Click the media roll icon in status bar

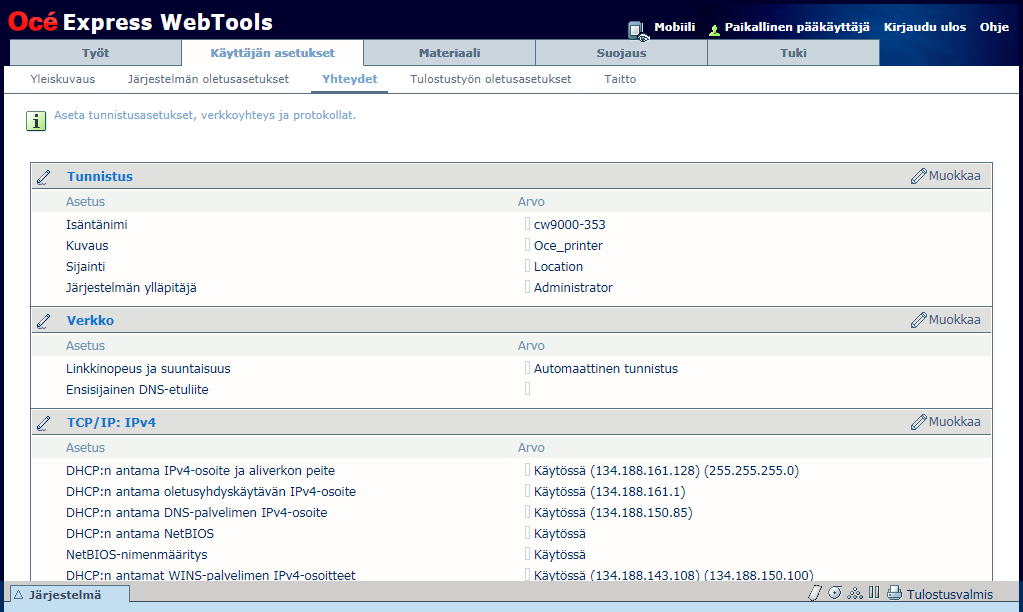(x=834, y=593)
